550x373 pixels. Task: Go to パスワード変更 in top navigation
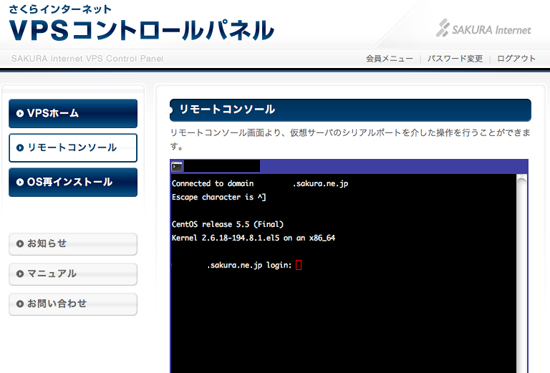455,59
